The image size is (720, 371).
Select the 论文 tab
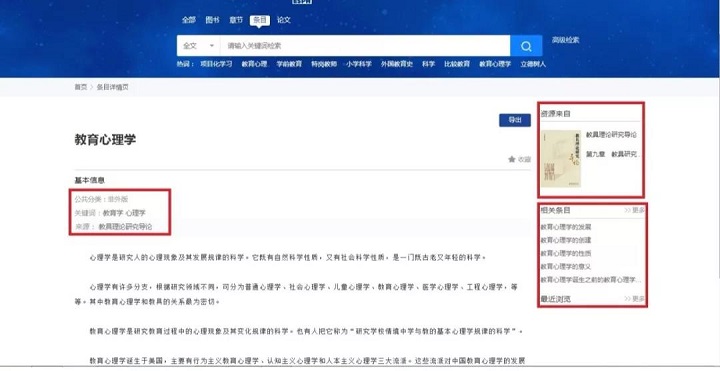(284, 20)
